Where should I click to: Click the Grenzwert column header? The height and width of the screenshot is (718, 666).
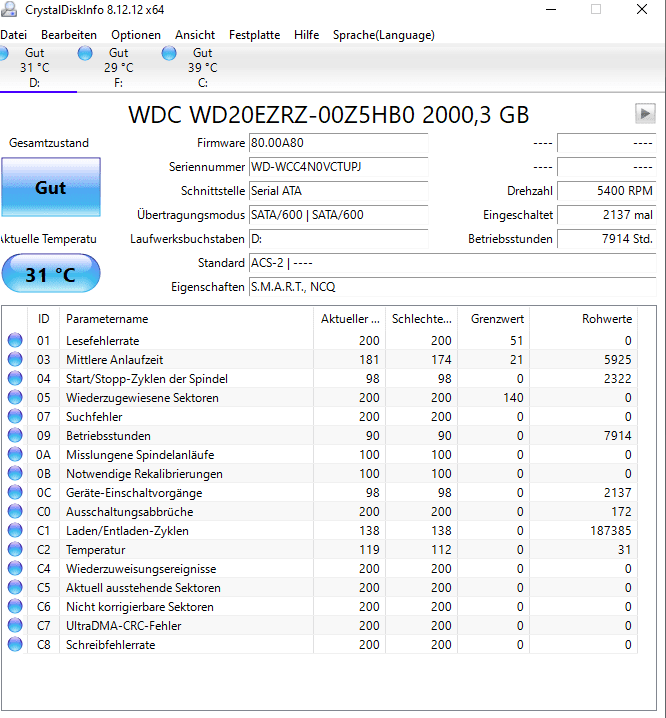tap(494, 319)
